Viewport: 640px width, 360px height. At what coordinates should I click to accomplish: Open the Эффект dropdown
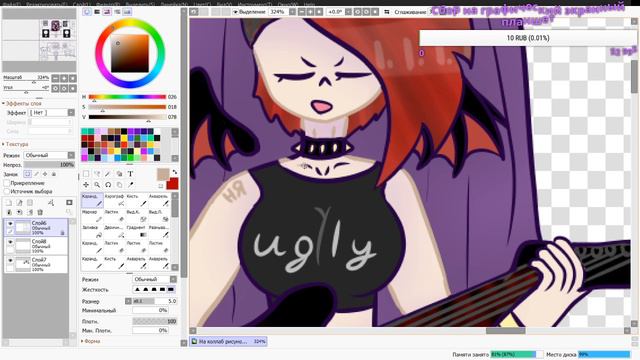[52, 112]
